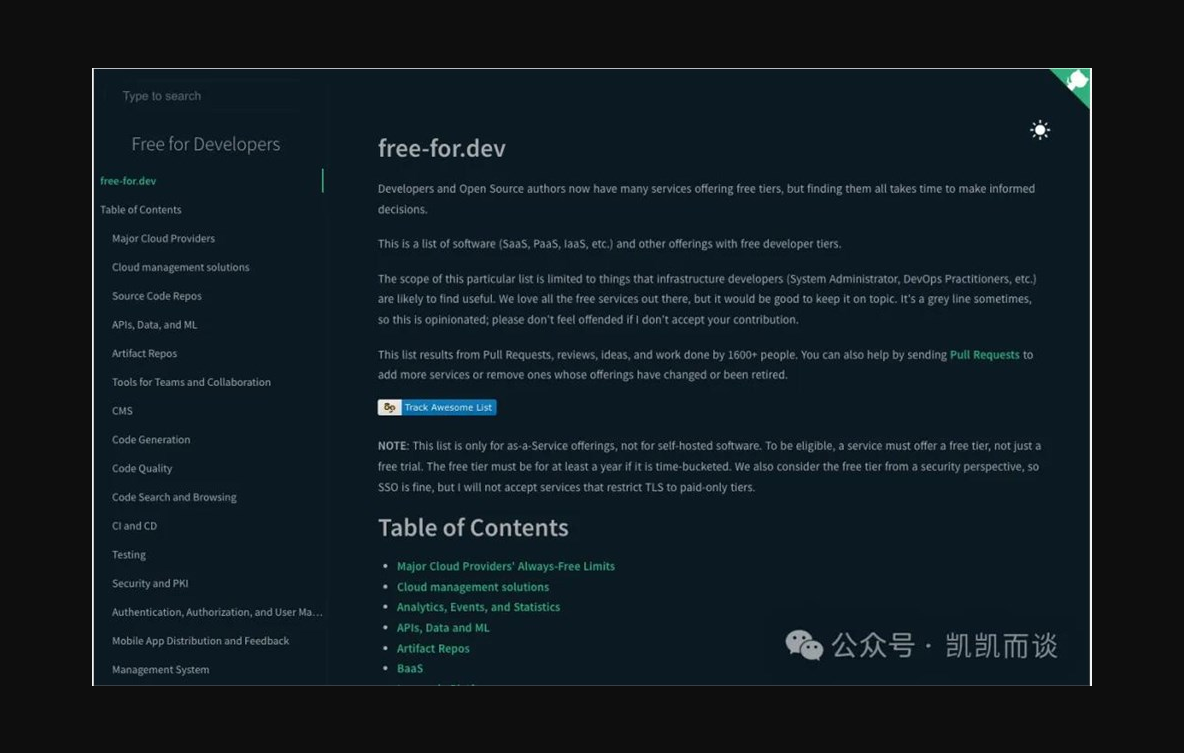This screenshot has width=1184, height=753.
Task: Open the GitHub corner ribbon icon
Action: (x=1074, y=83)
